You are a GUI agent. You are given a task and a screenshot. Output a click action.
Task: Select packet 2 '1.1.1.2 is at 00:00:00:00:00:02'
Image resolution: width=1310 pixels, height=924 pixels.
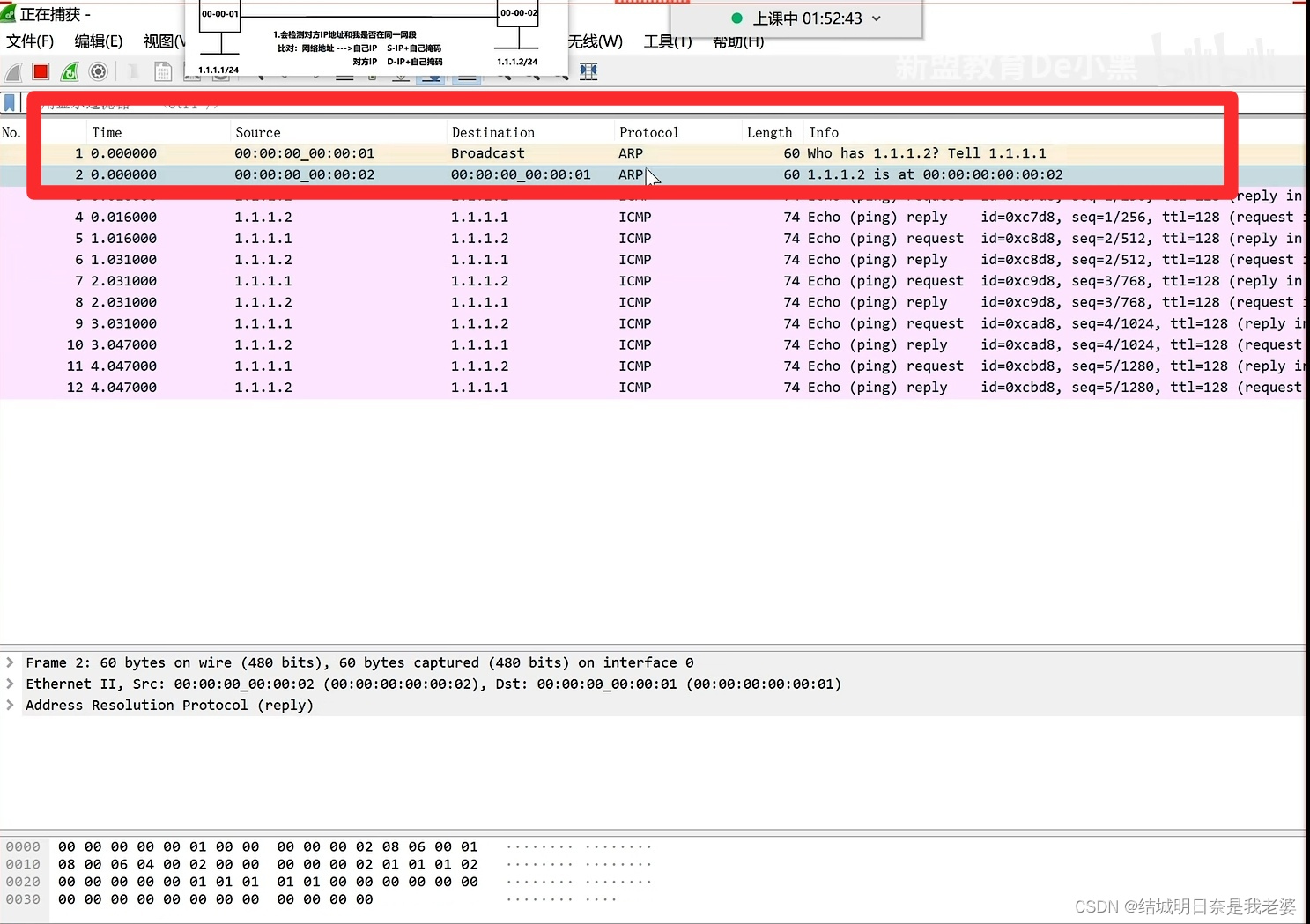pos(653,174)
